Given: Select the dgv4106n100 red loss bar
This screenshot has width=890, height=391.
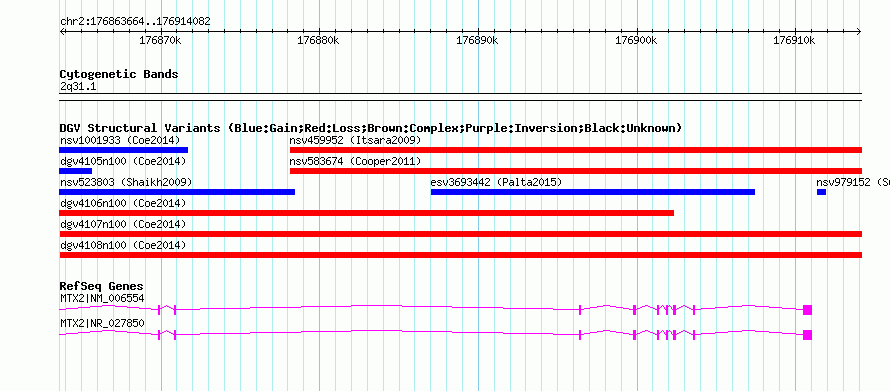Looking at the screenshot, I should [x=367, y=213].
